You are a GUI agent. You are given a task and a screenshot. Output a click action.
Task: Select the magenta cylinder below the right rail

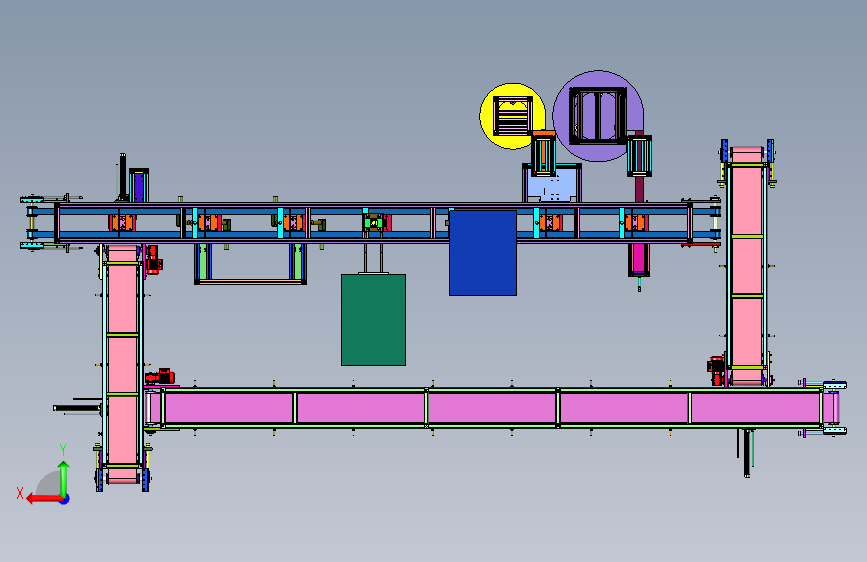(x=639, y=260)
